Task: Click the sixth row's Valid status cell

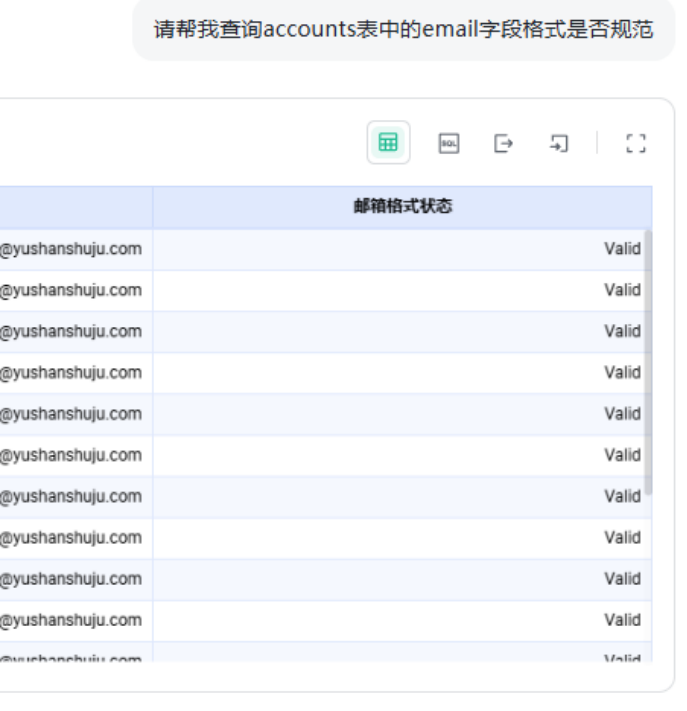Action: coord(621,455)
